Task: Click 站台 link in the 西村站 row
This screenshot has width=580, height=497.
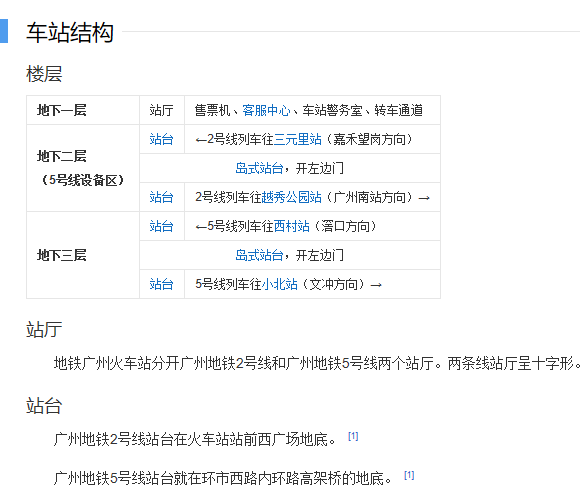Action: pyautogui.click(x=161, y=226)
